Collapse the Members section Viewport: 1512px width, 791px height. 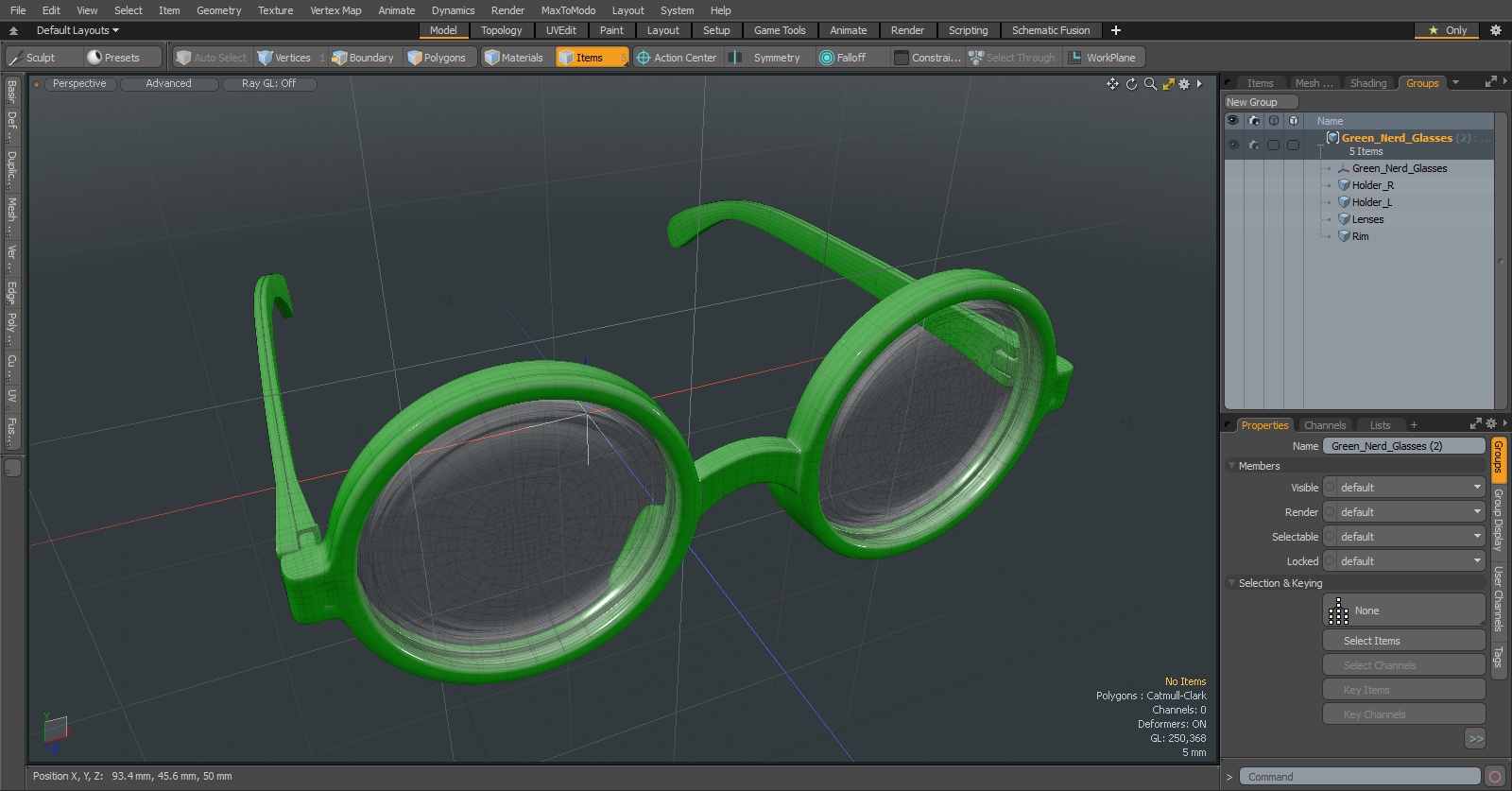coord(1231,466)
